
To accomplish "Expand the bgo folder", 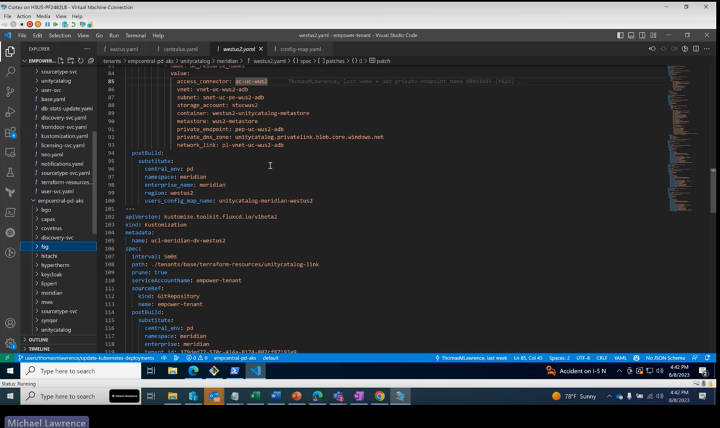I will [58, 210].
